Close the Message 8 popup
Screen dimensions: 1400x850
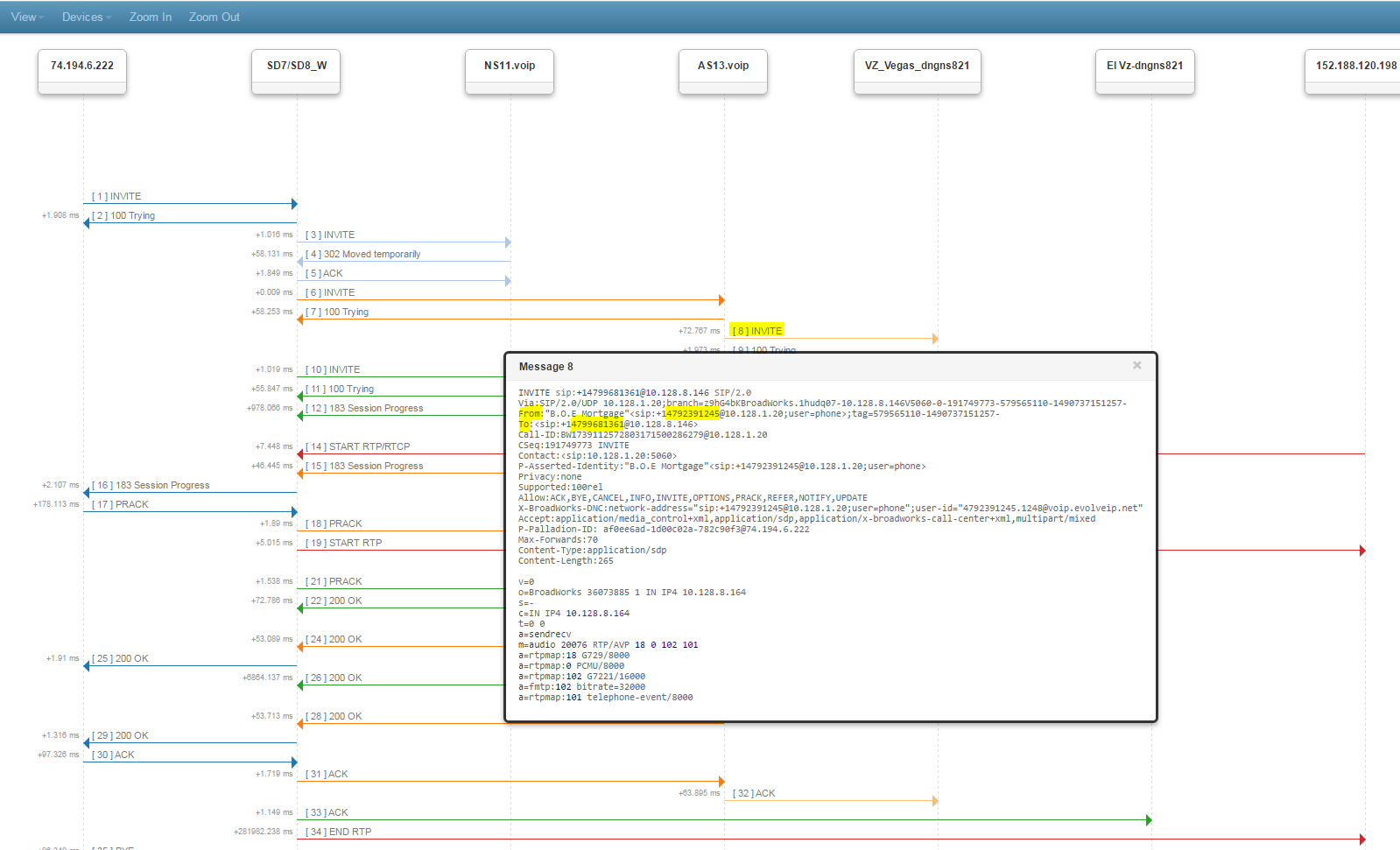pos(1136,366)
